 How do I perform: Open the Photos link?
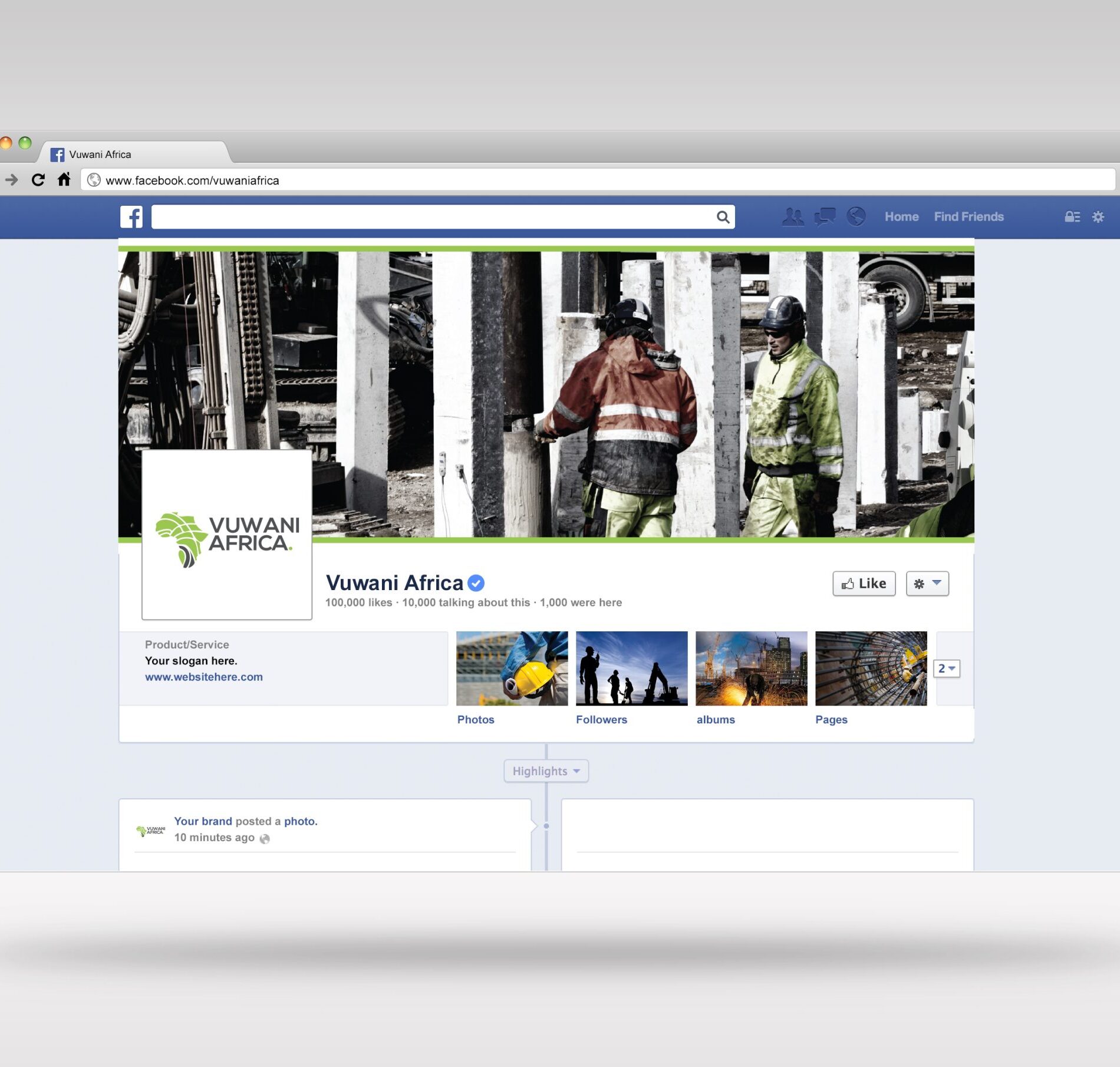point(476,720)
